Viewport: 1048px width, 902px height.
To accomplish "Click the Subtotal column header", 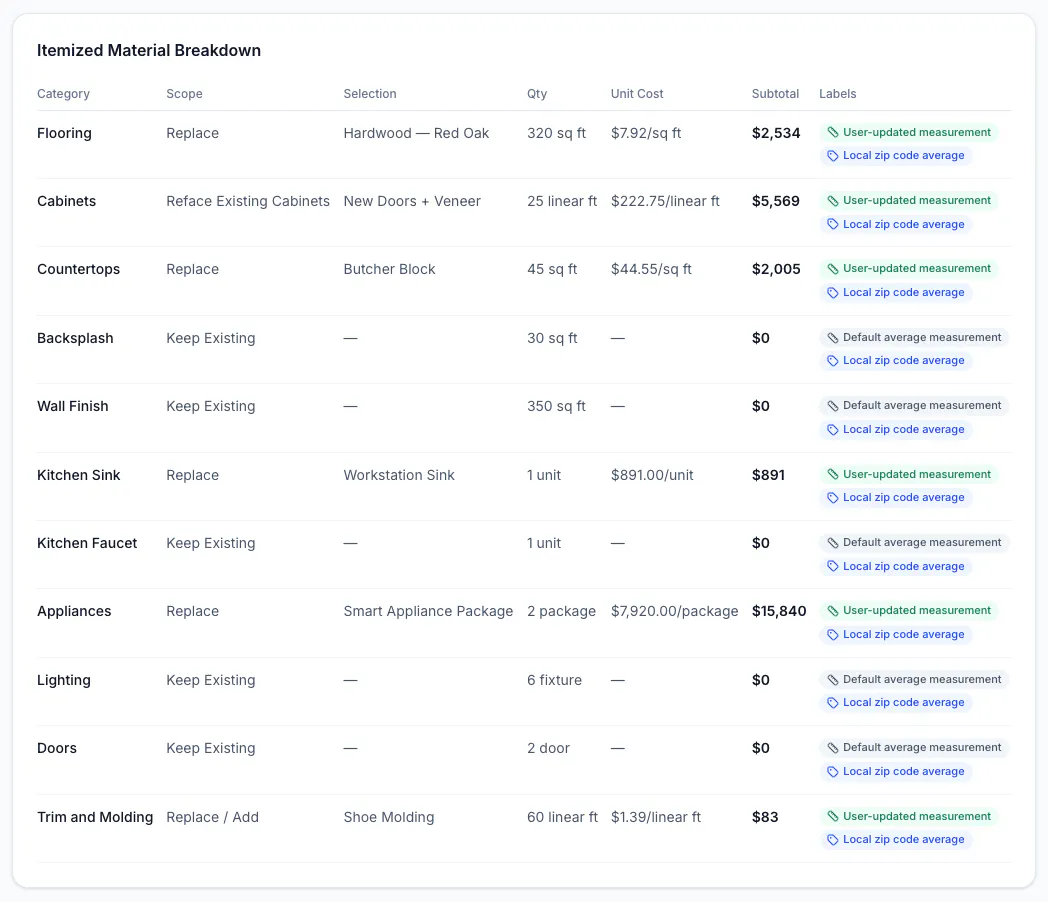I will pos(775,94).
